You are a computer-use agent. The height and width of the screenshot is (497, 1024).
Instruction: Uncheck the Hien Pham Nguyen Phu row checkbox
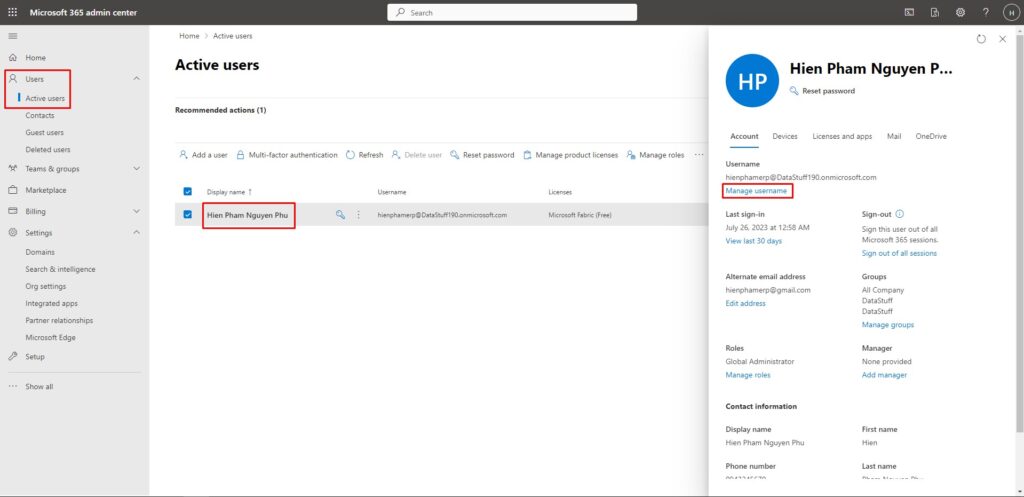pyautogui.click(x=187, y=214)
